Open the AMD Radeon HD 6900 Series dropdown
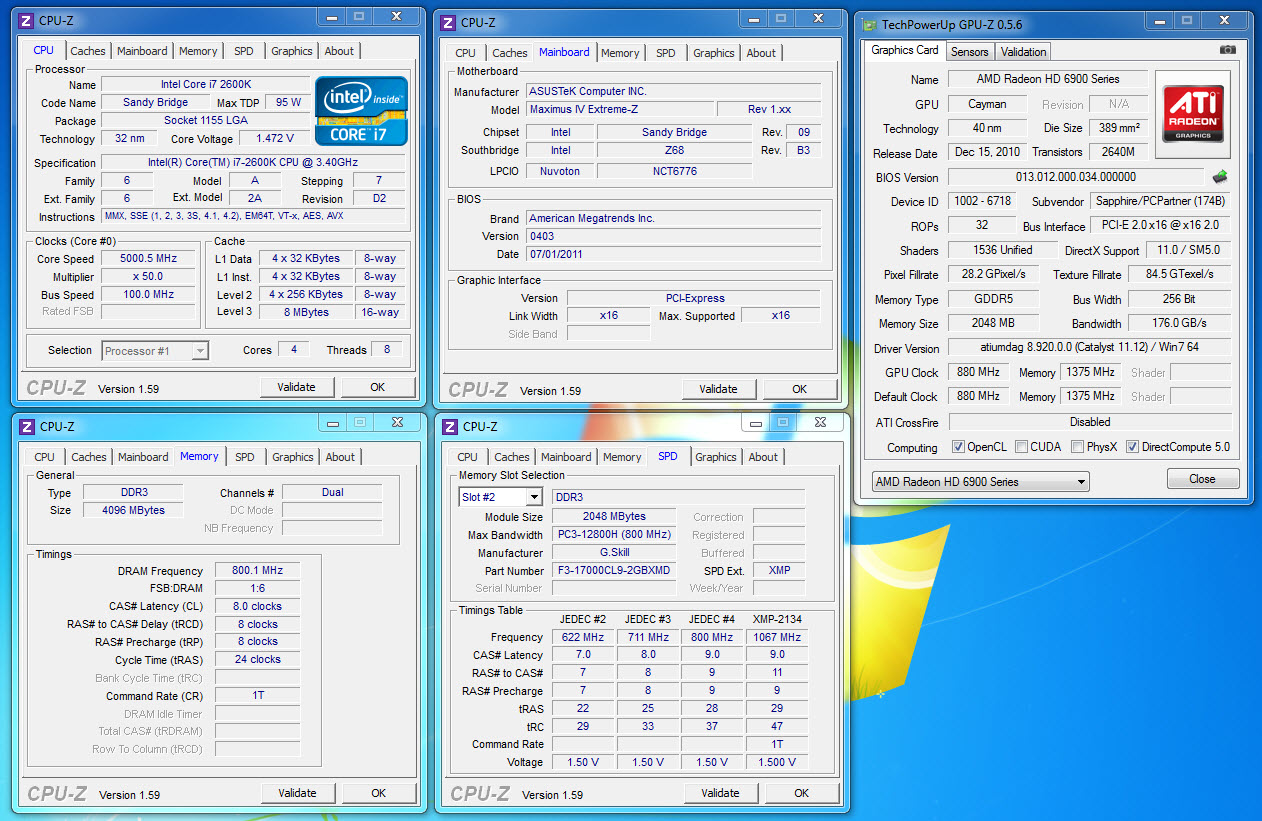This screenshot has height=821, width=1262. [980, 481]
